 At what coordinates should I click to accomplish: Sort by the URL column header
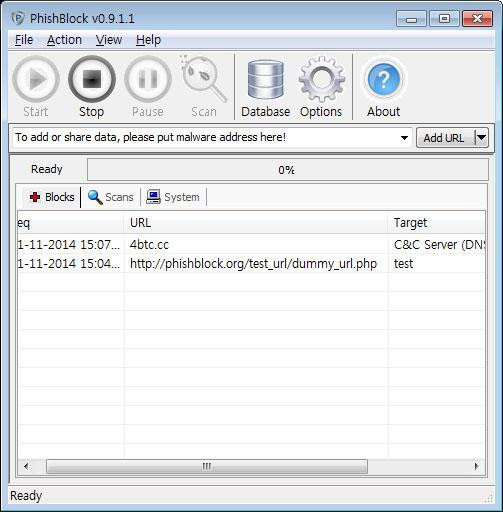[256, 223]
